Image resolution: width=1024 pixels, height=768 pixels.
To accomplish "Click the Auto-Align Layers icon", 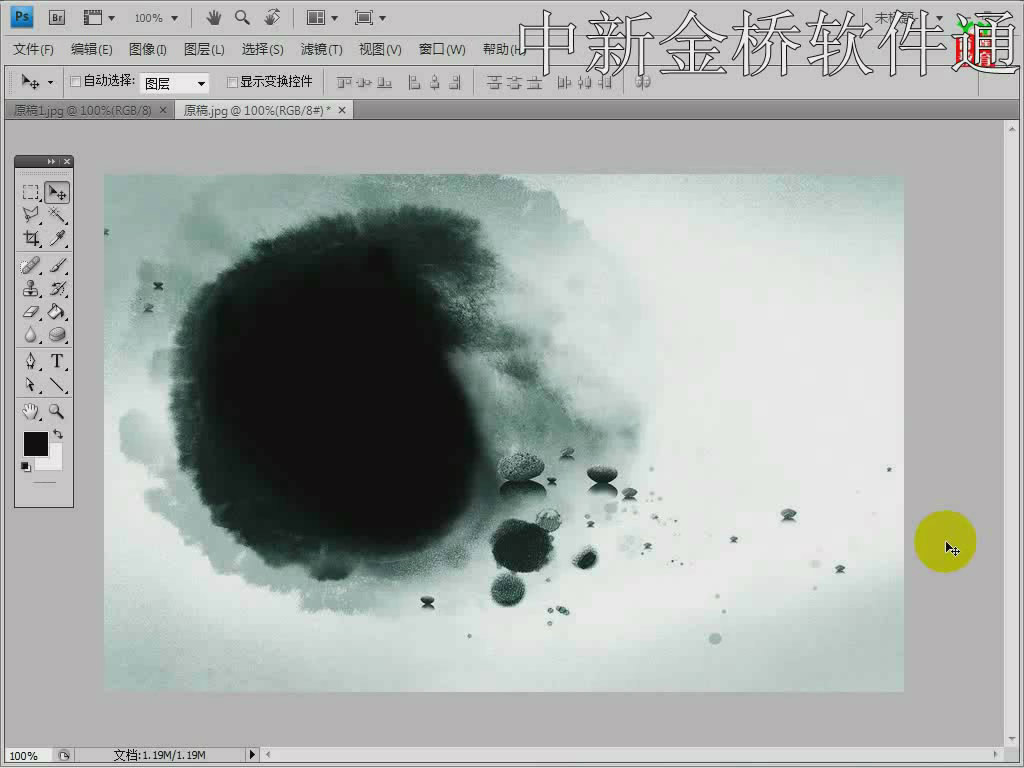I will point(643,82).
